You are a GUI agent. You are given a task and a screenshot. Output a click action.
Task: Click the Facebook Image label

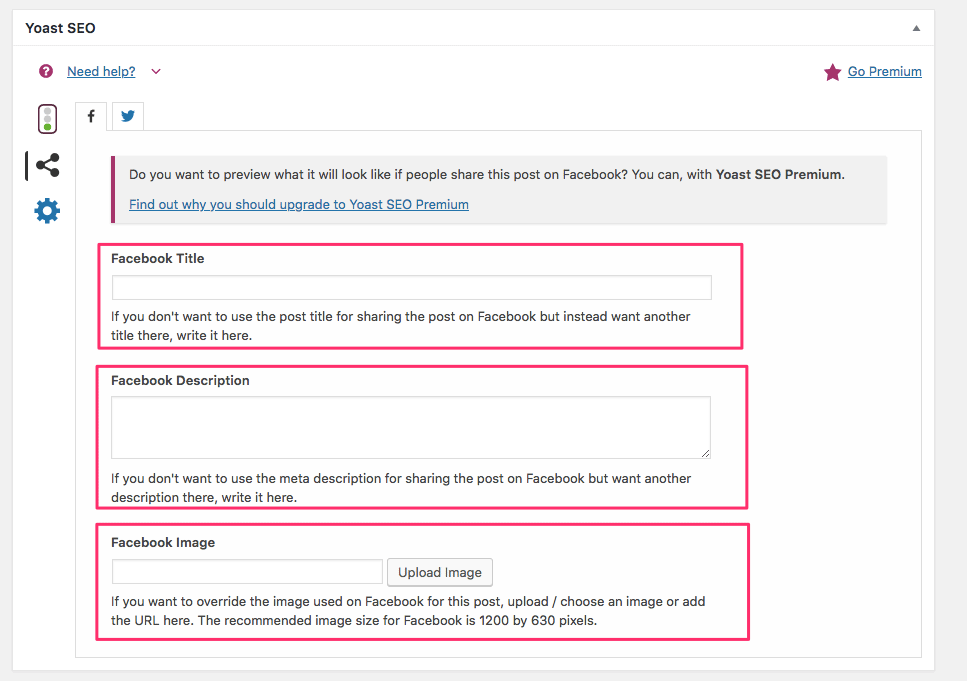[163, 543]
